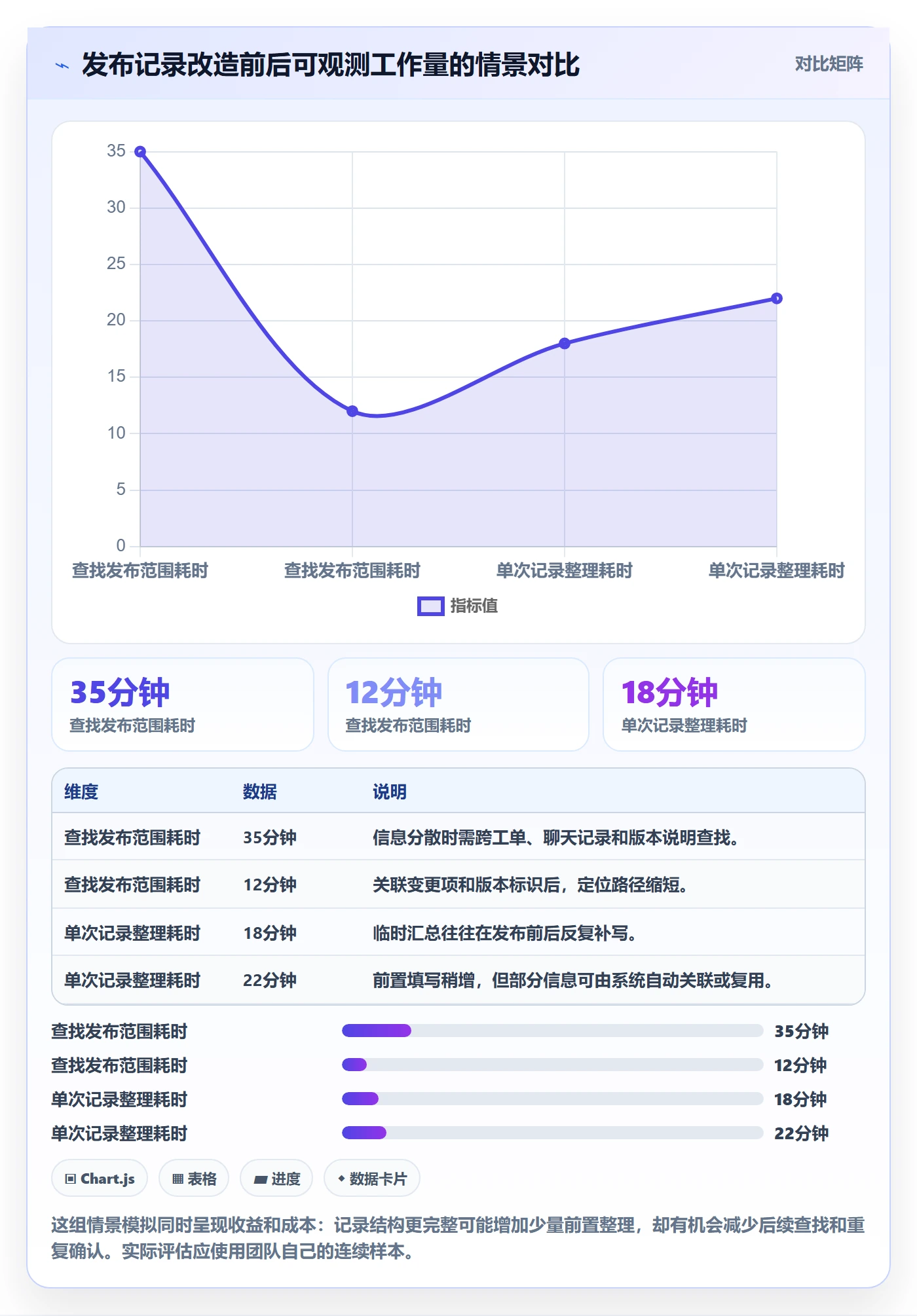Click the 进度 tag chip

tap(276, 1179)
